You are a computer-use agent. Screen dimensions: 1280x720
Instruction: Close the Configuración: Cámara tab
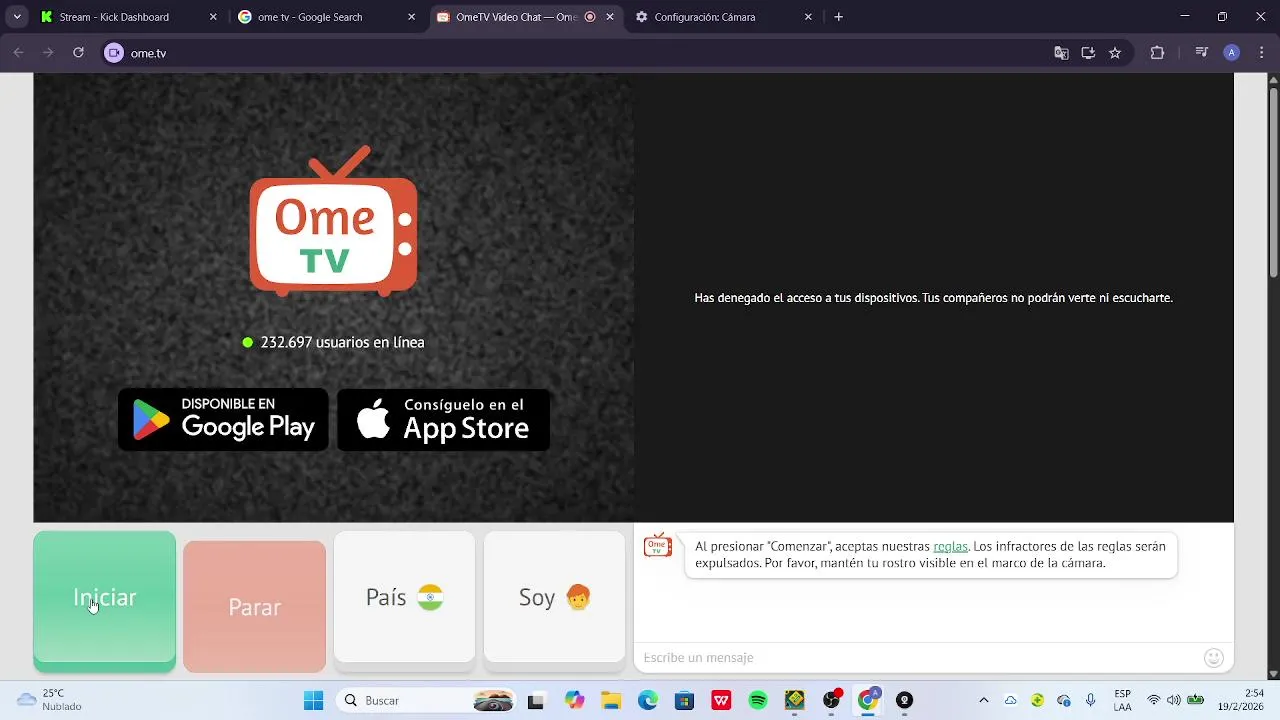(808, 17)
